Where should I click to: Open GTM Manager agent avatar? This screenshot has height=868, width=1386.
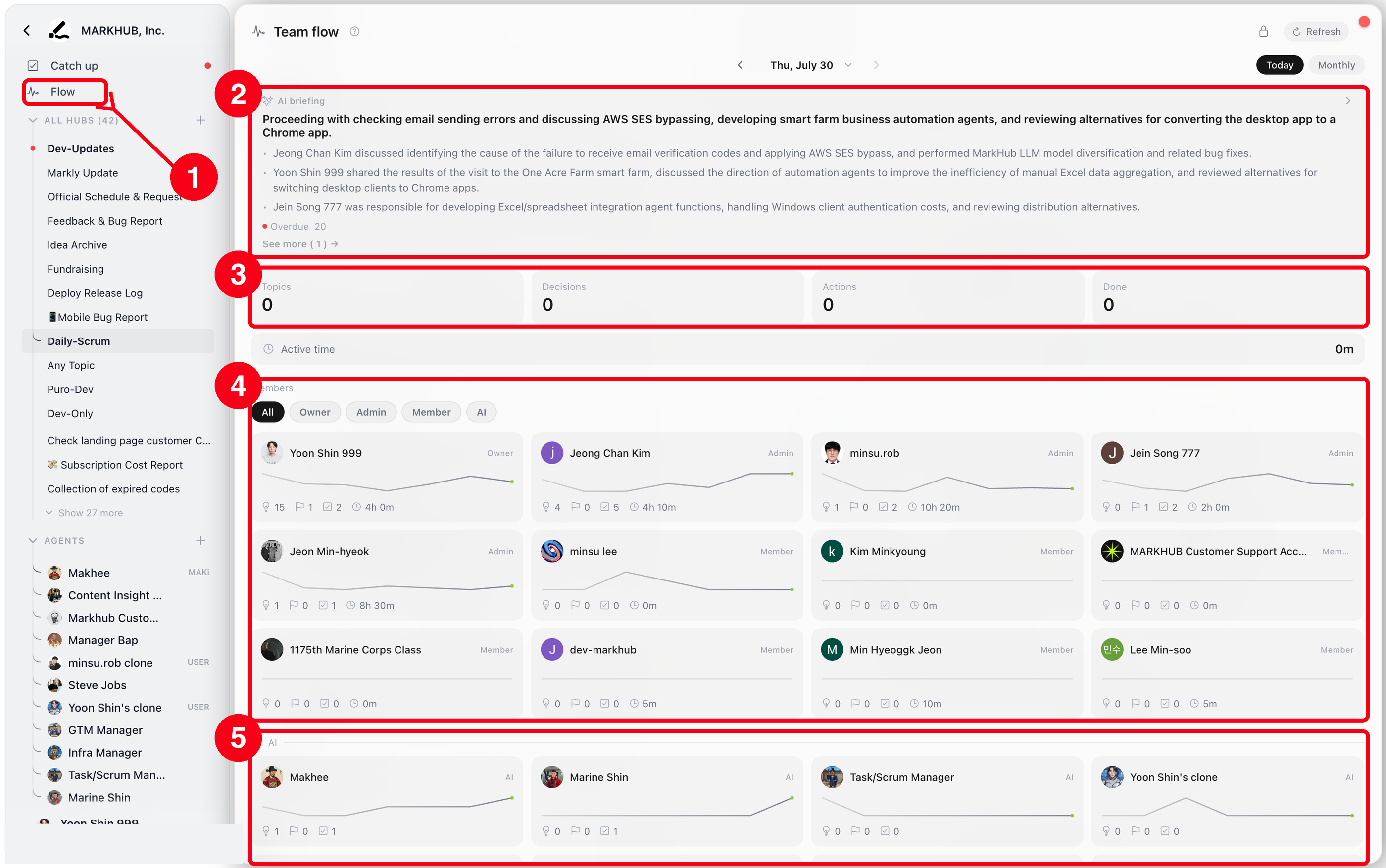click(54, 729)
